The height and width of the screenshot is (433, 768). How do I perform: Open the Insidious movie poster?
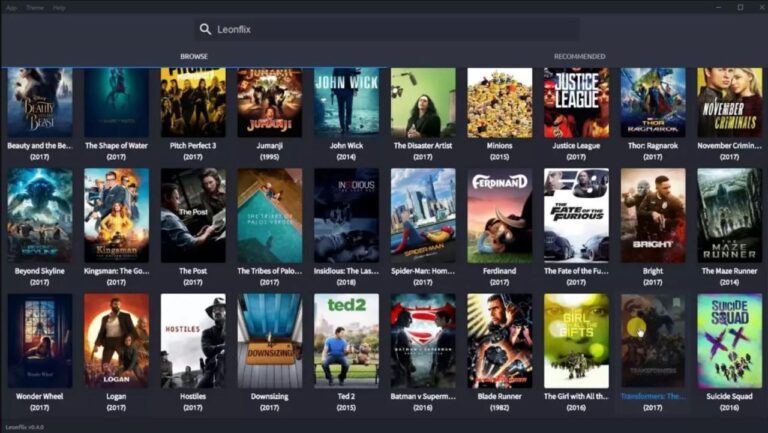pyautogui.click(x=346, y=216)
